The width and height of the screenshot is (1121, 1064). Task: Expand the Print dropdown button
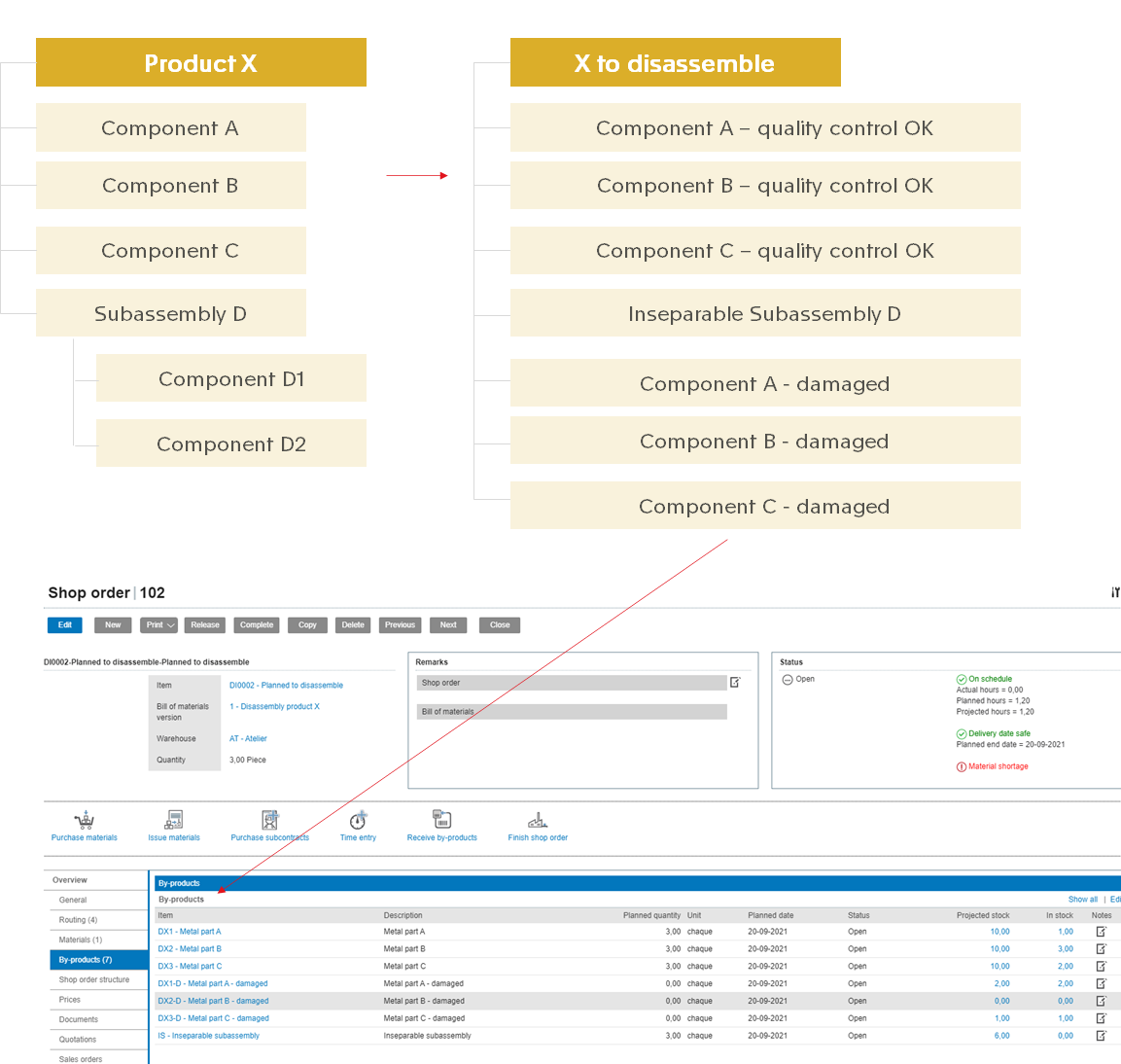159,625
